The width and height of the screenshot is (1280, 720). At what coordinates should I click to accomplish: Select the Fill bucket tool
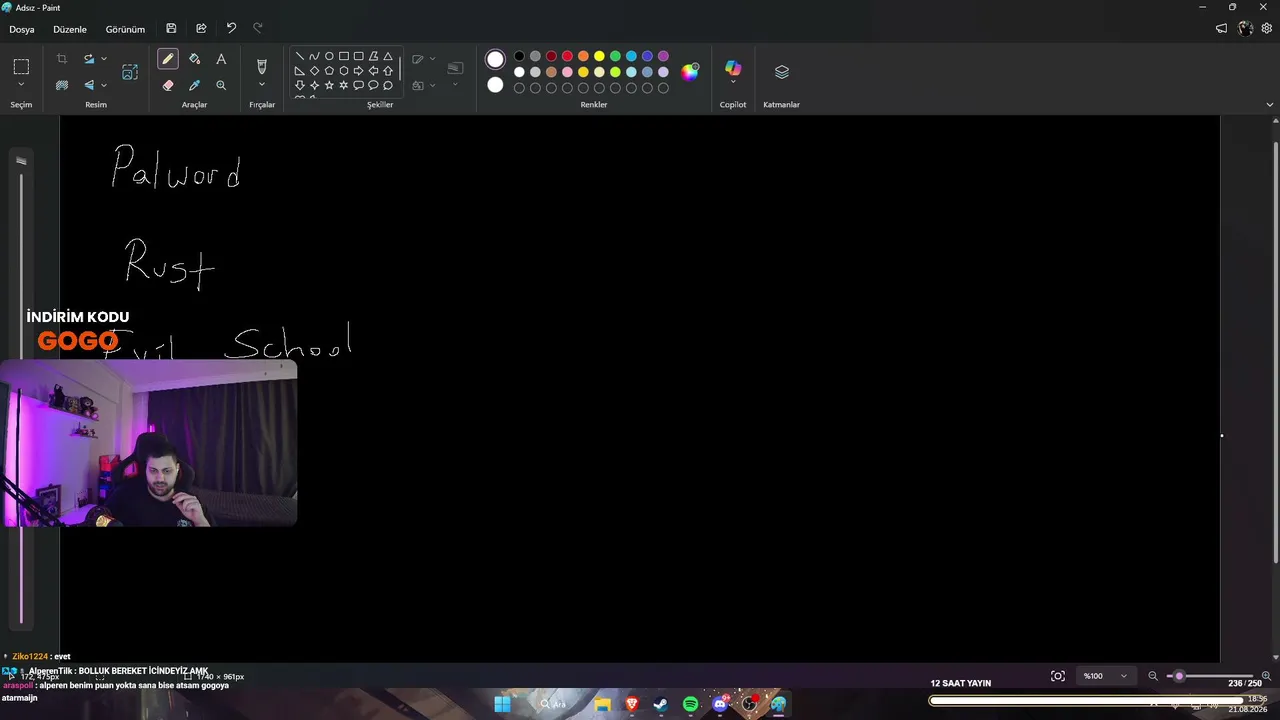(x=195, y=59)
